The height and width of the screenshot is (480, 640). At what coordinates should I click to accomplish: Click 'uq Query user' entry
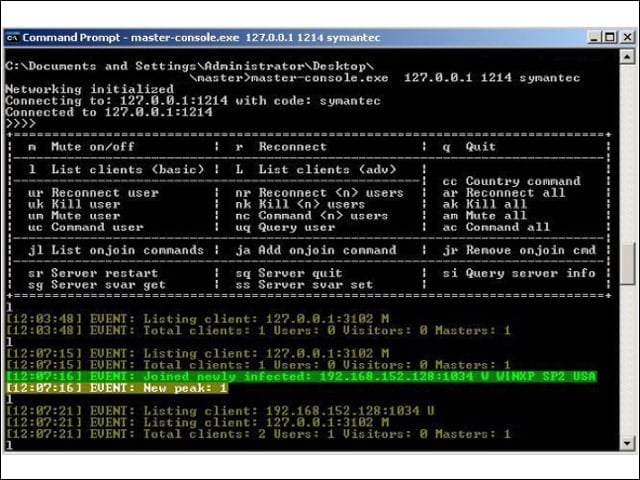pos(285,227)
